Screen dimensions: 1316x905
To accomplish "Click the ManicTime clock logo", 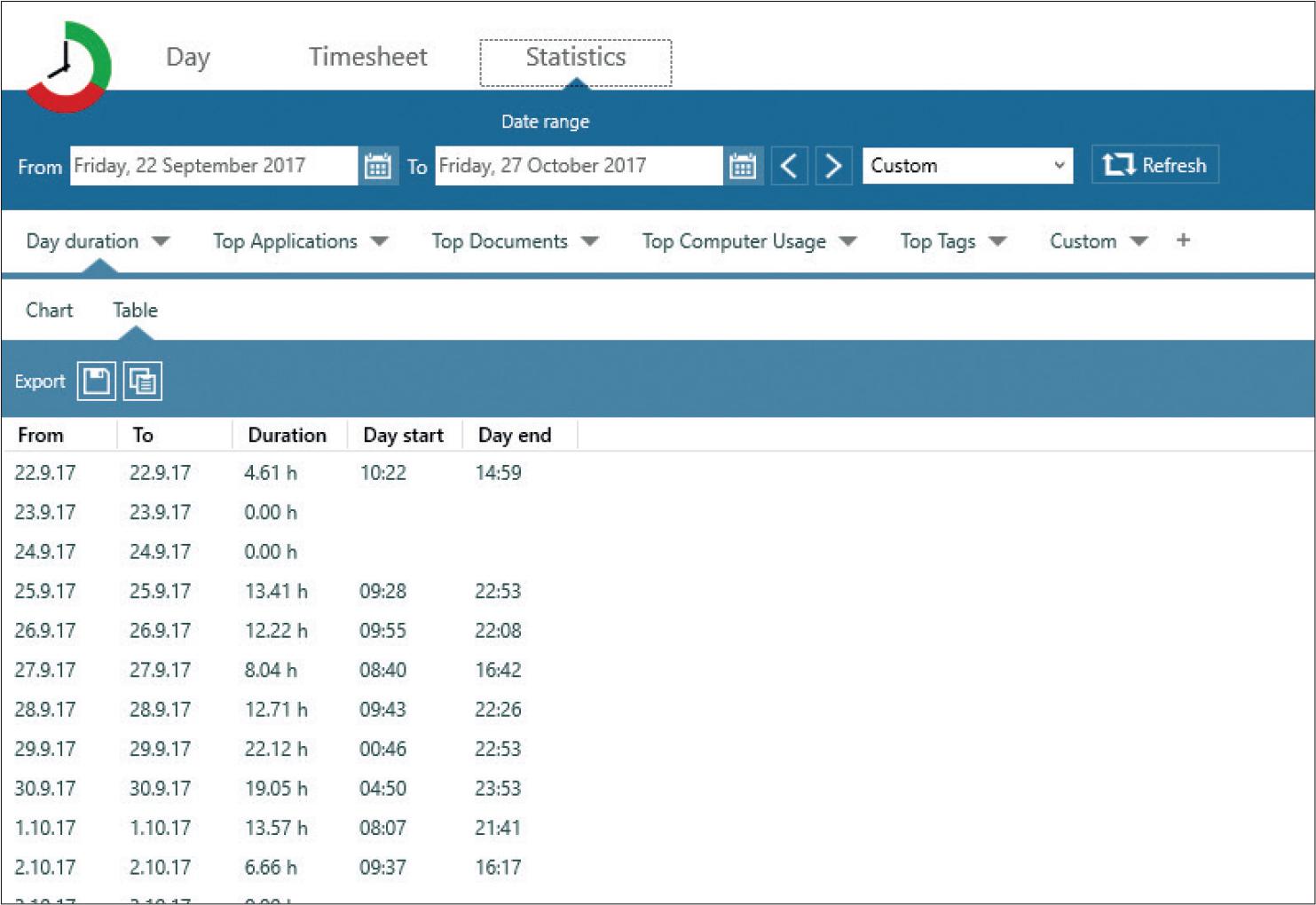I will coord(69,67).
